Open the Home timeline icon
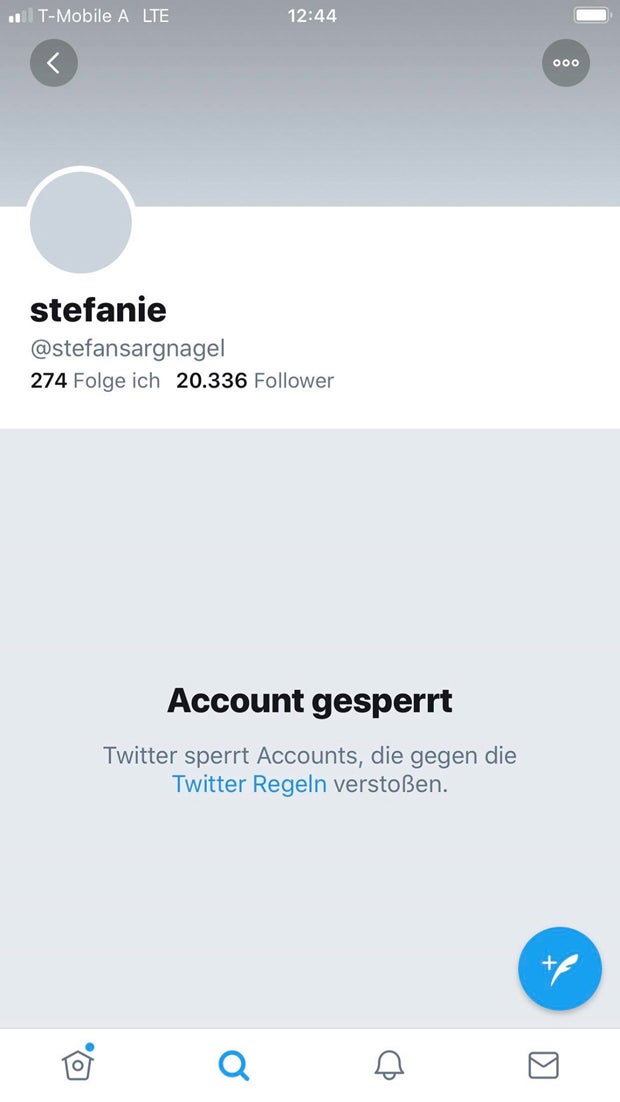Screen dimensions: 620x1102 (77, 1065)
